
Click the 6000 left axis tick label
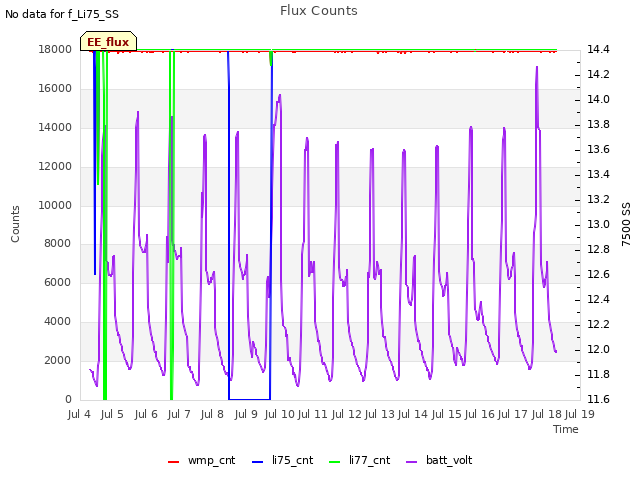click(x=58, y=282)
